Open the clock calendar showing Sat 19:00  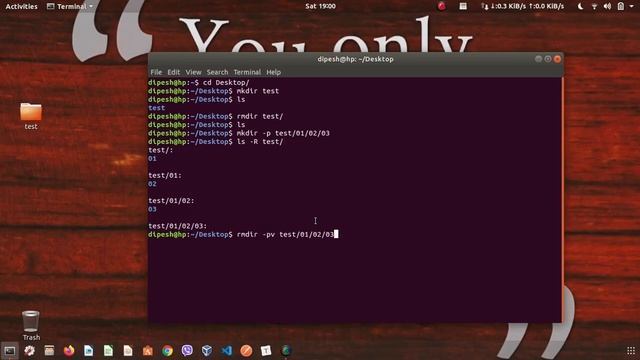(x=320, y=6)
